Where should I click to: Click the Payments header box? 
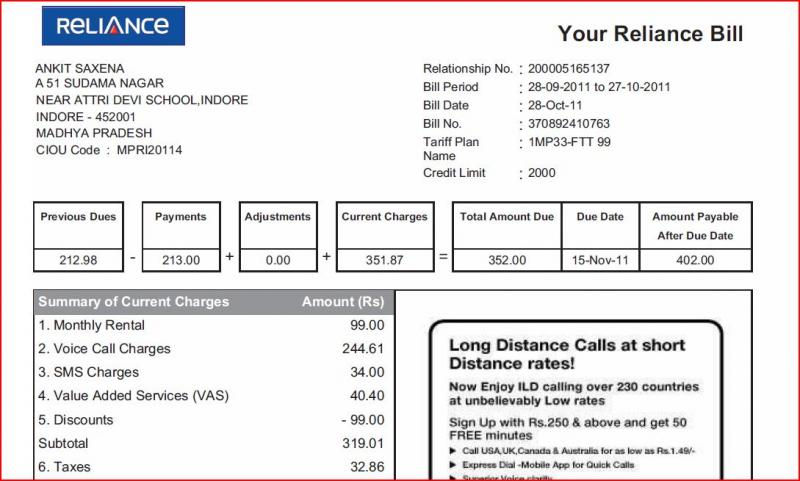[181, 225]
